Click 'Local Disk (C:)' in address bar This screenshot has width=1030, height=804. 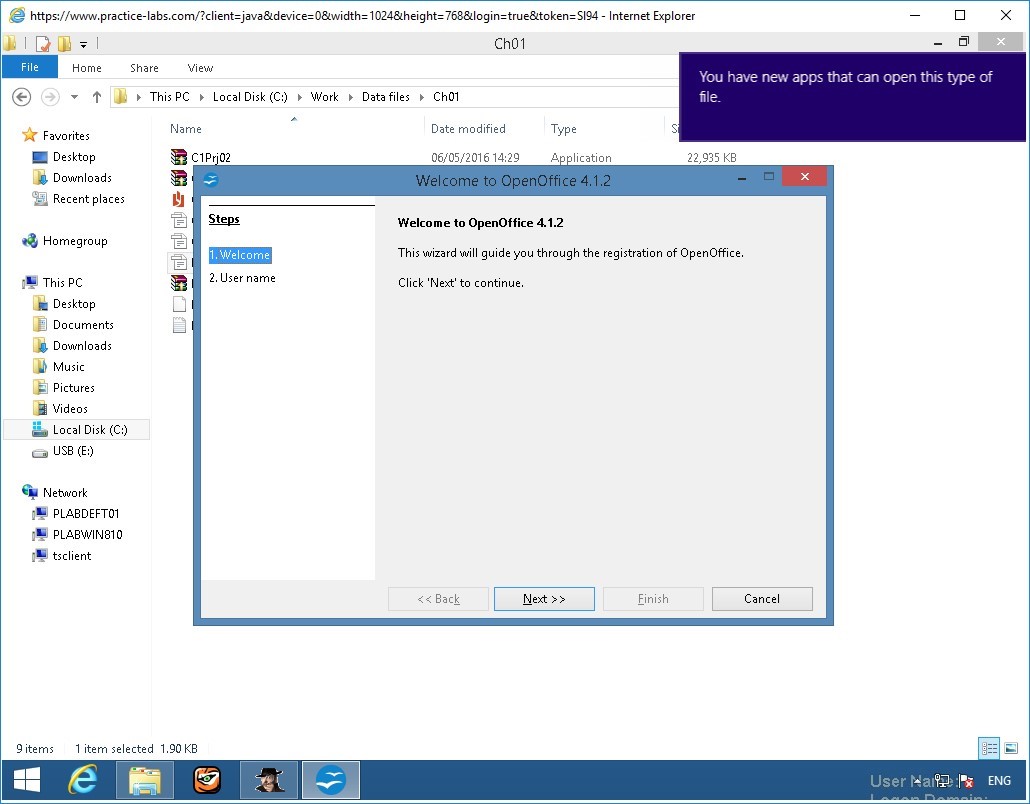(250, 97)
